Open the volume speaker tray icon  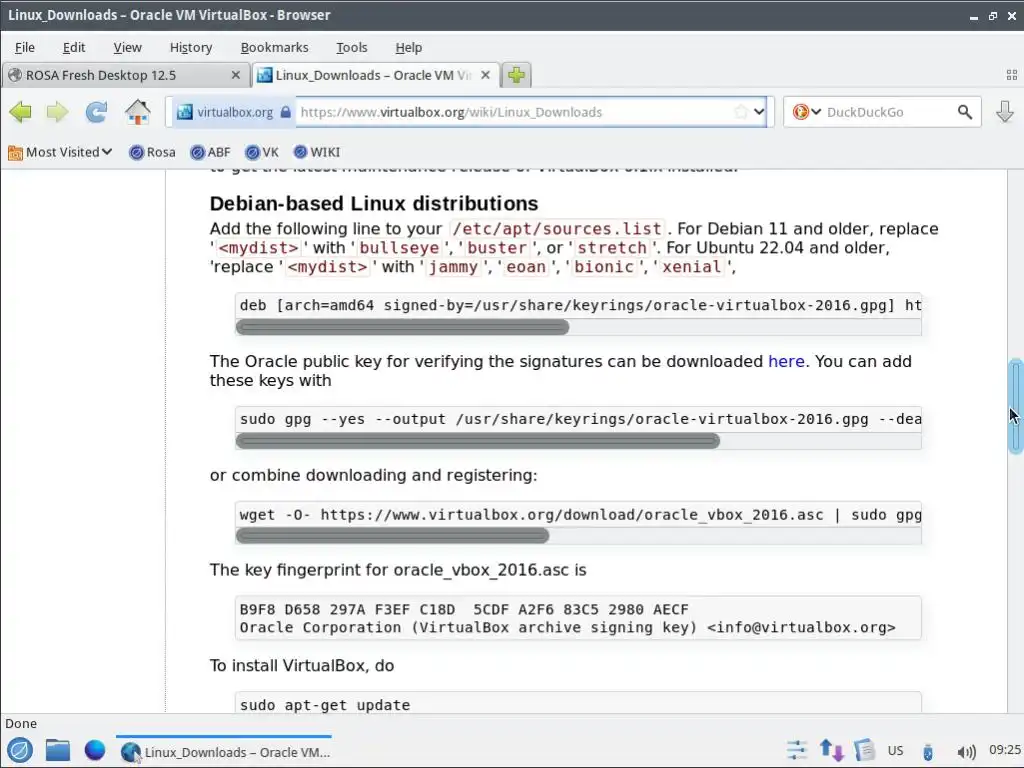tap(966, 752)
